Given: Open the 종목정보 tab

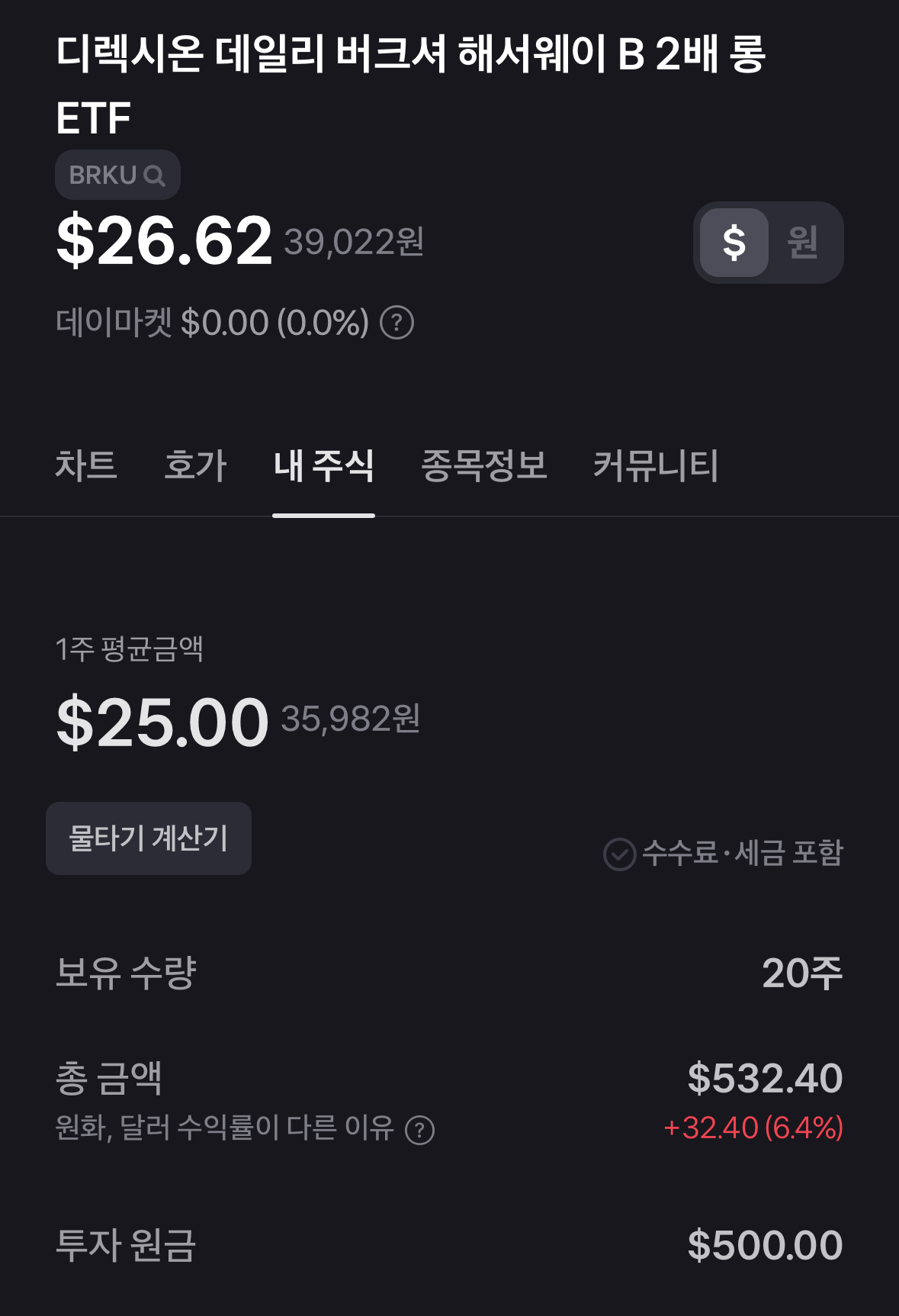Looking at the screenshot, I should [x=484, y=465].
